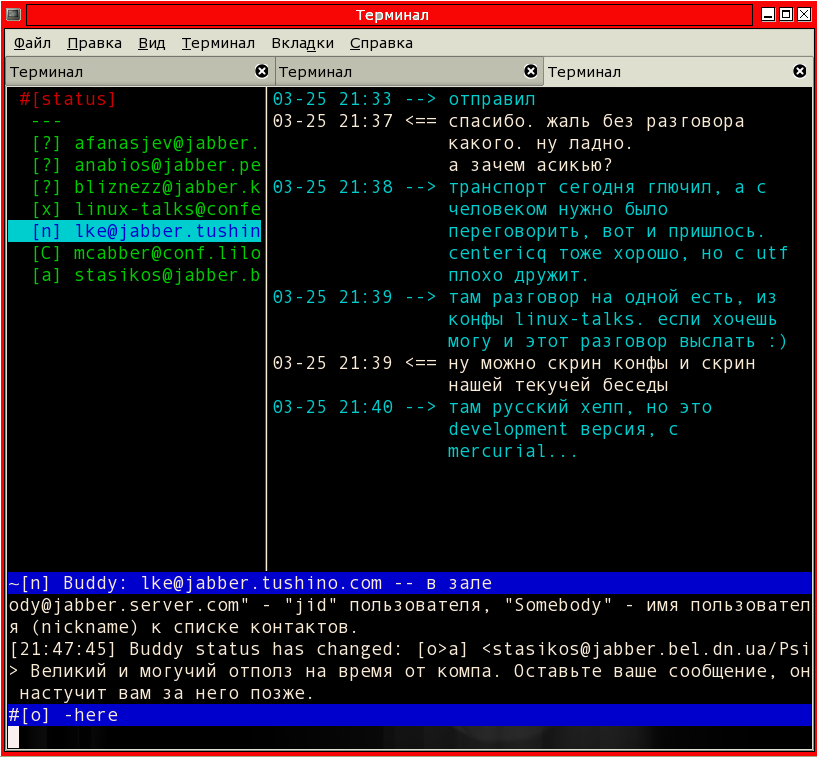Viewport: 817px width, 757px height.
Task: Select the linux-talks@confe roster entry
Action: click(145, 210)
